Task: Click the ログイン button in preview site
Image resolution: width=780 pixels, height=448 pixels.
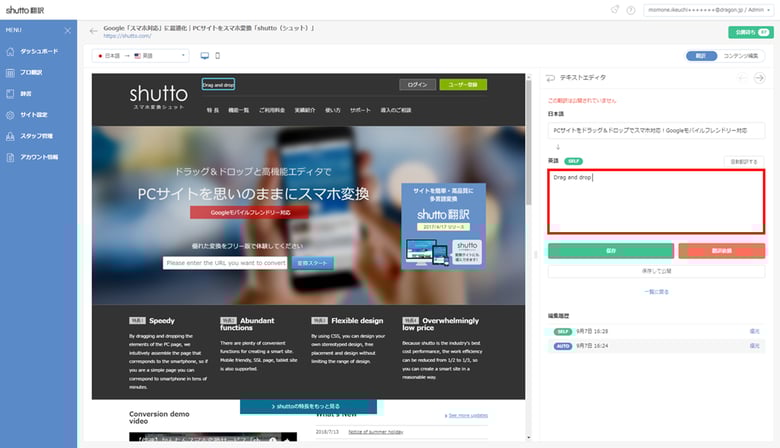Action: tap(417, 85)
